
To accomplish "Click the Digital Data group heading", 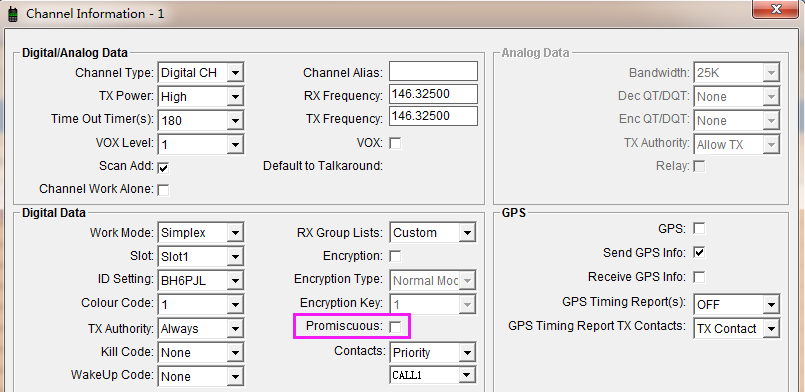I will pos(54,212).
